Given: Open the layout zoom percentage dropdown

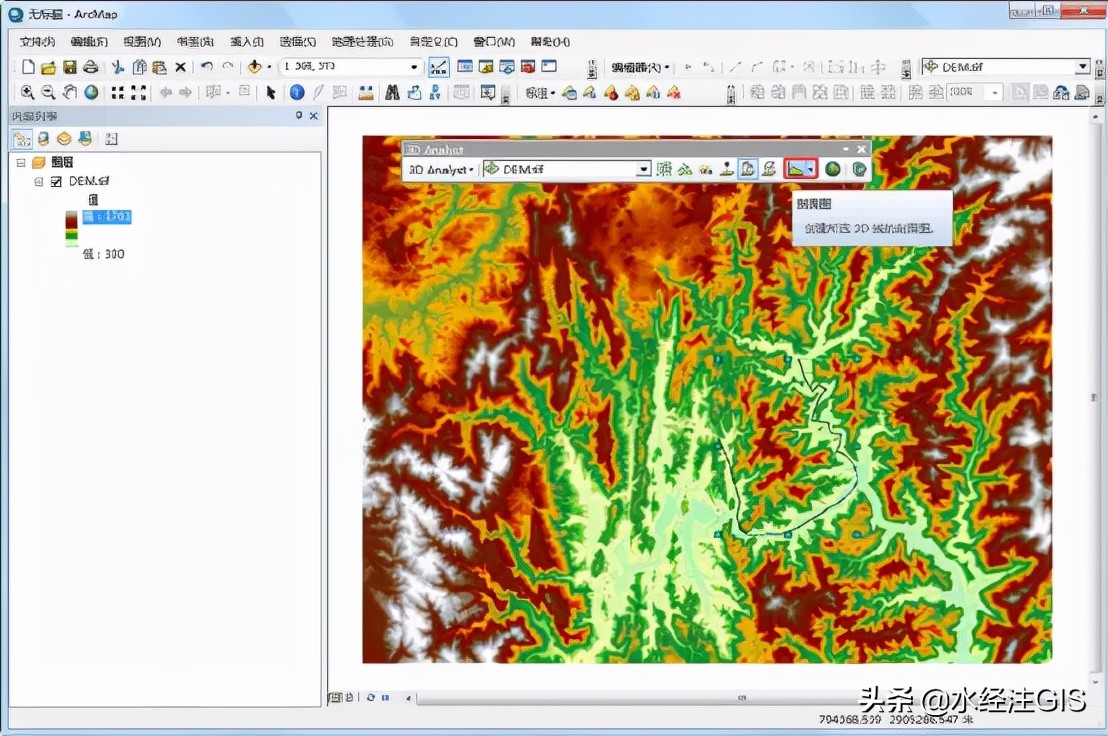Looking at the screenshot, I should (995, 93).
